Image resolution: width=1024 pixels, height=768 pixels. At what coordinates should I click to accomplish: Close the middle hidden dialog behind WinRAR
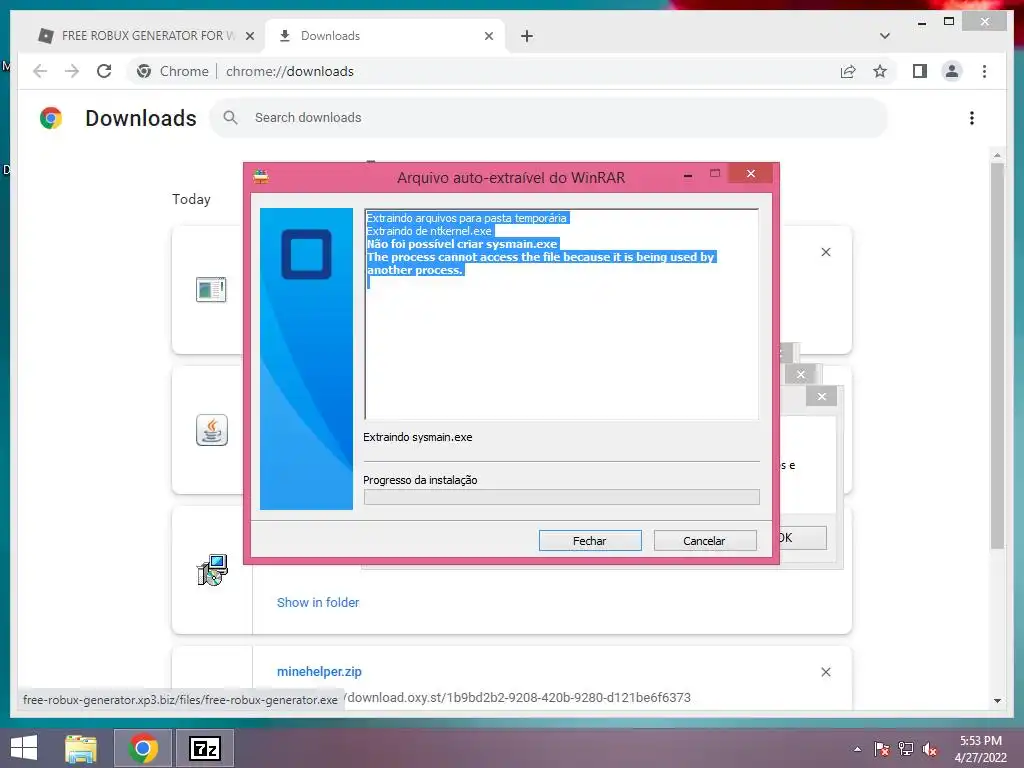pyautogui.click(x=801, y=374)
